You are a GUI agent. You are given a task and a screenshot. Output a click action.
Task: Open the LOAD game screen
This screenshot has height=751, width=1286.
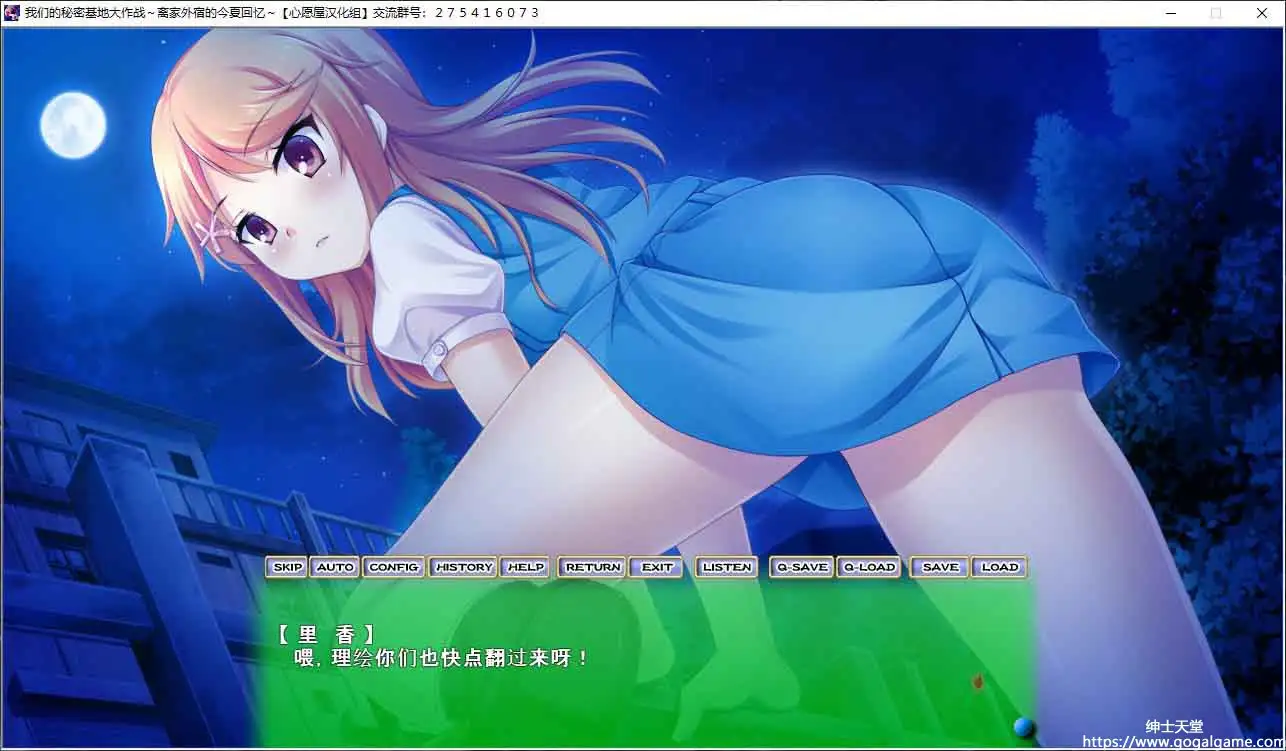[999, 567]
